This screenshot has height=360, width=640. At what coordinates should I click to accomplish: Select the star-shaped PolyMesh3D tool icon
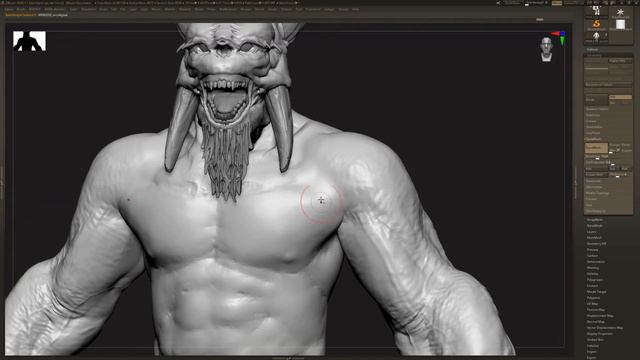click(x=620, y=12)
